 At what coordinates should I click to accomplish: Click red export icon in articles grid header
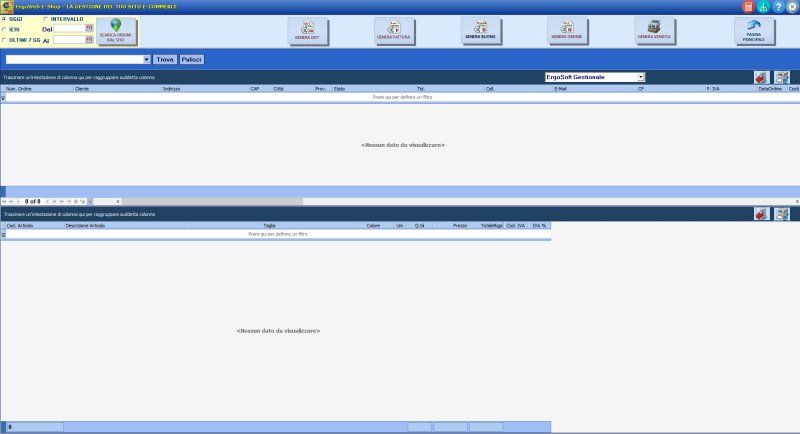coord(761,214)
